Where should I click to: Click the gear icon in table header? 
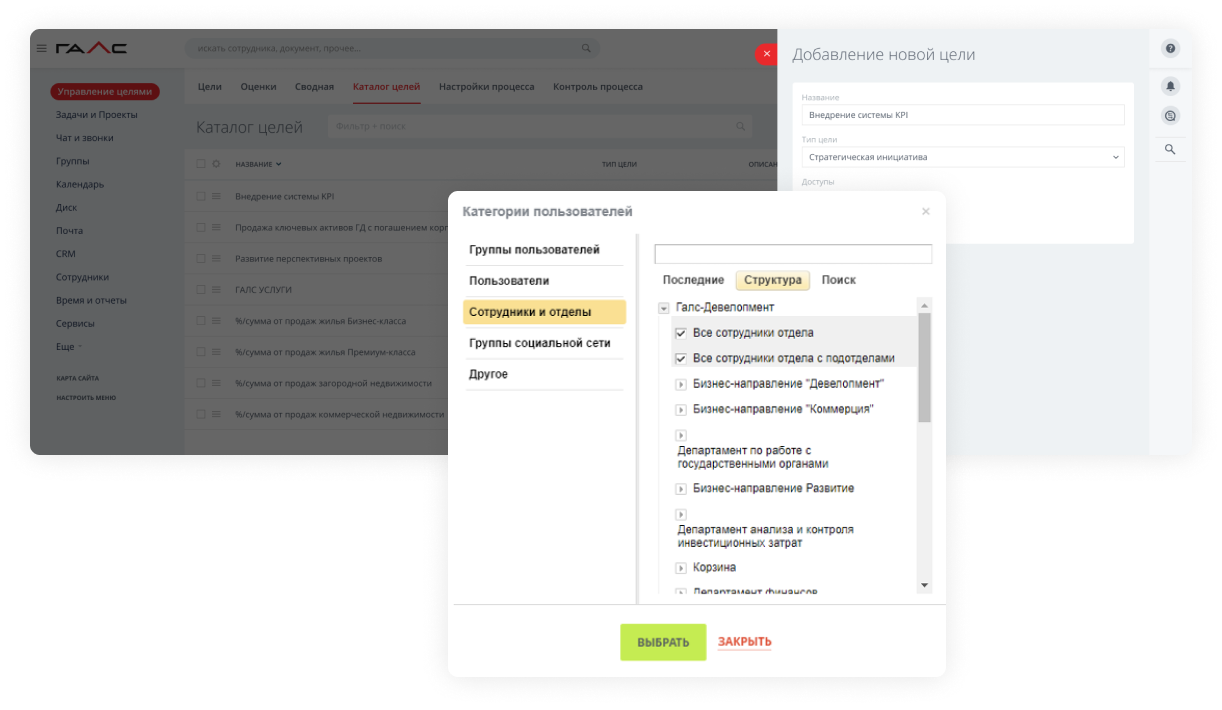point(216,163)
